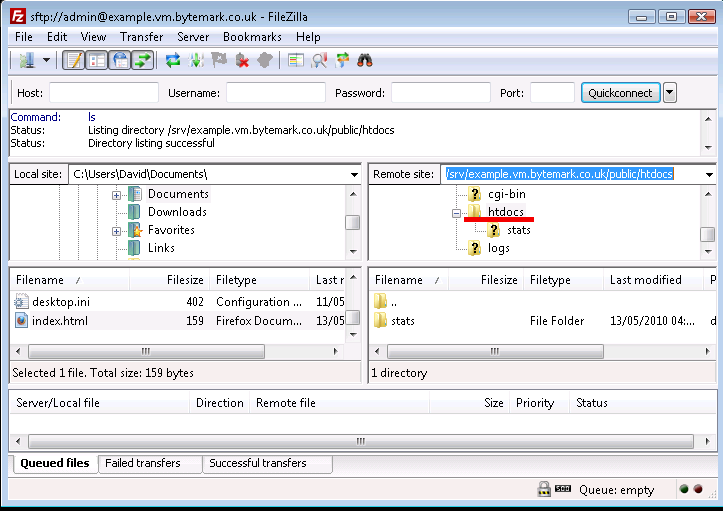
Task: Expand the Documents folder in local tree
Action: (x=116, y=195)
